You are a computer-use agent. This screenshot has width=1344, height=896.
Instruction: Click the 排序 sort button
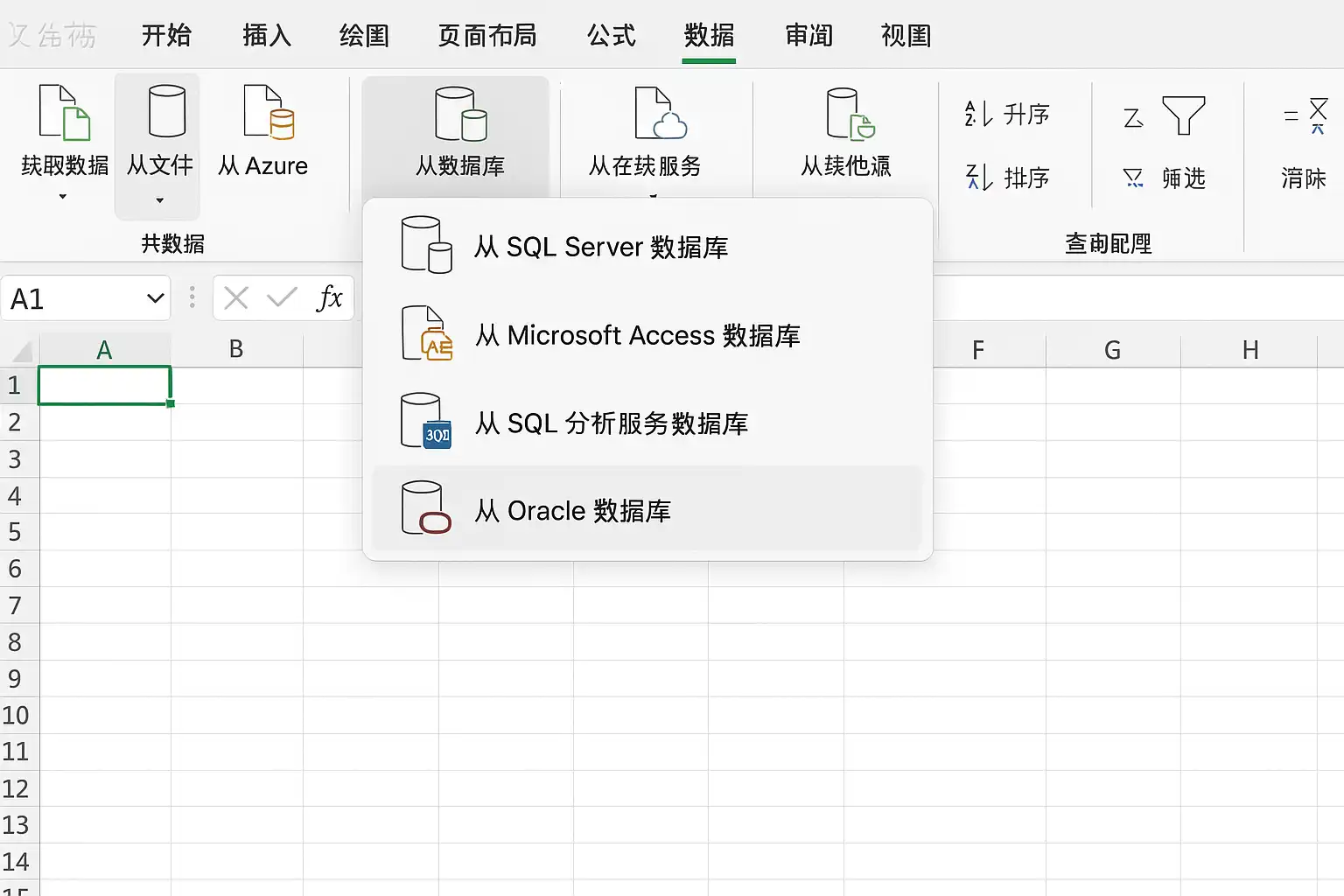click(x=1008, y=178)
